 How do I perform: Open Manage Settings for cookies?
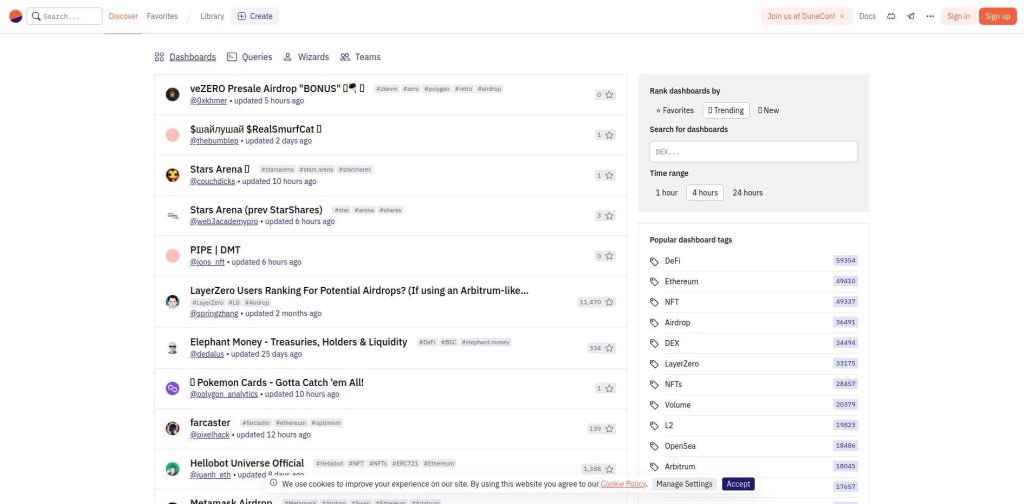click(684, 484)
